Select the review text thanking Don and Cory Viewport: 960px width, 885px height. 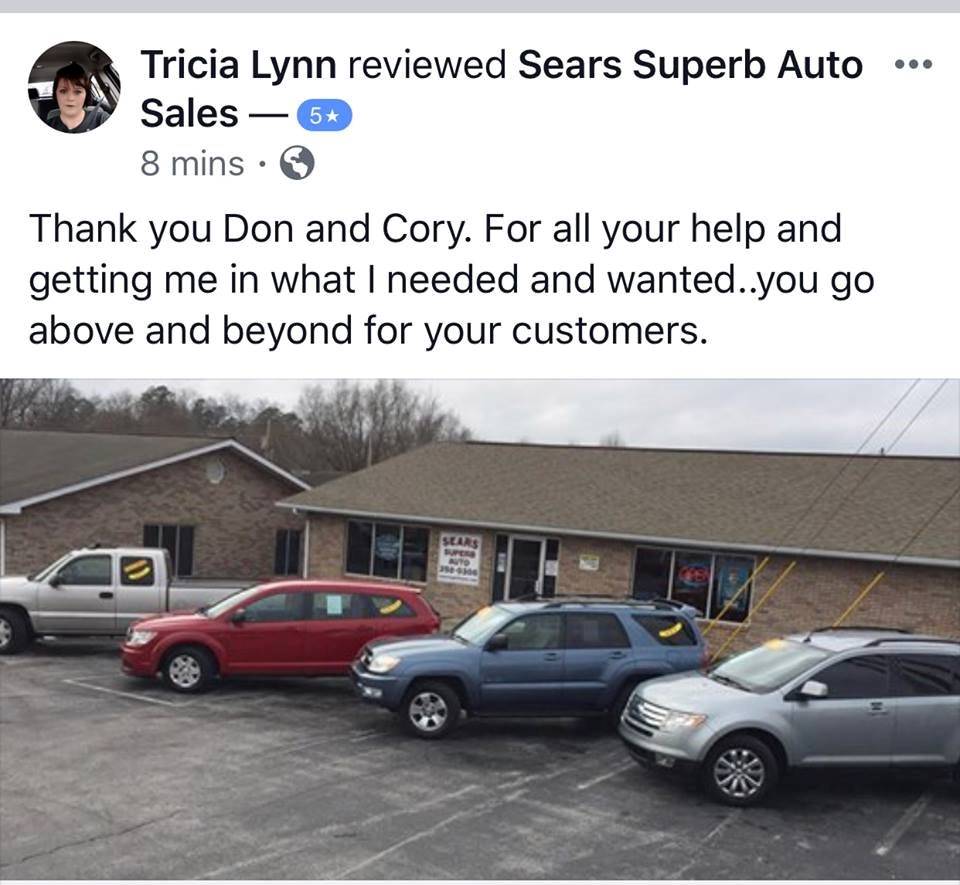(452, 280)
